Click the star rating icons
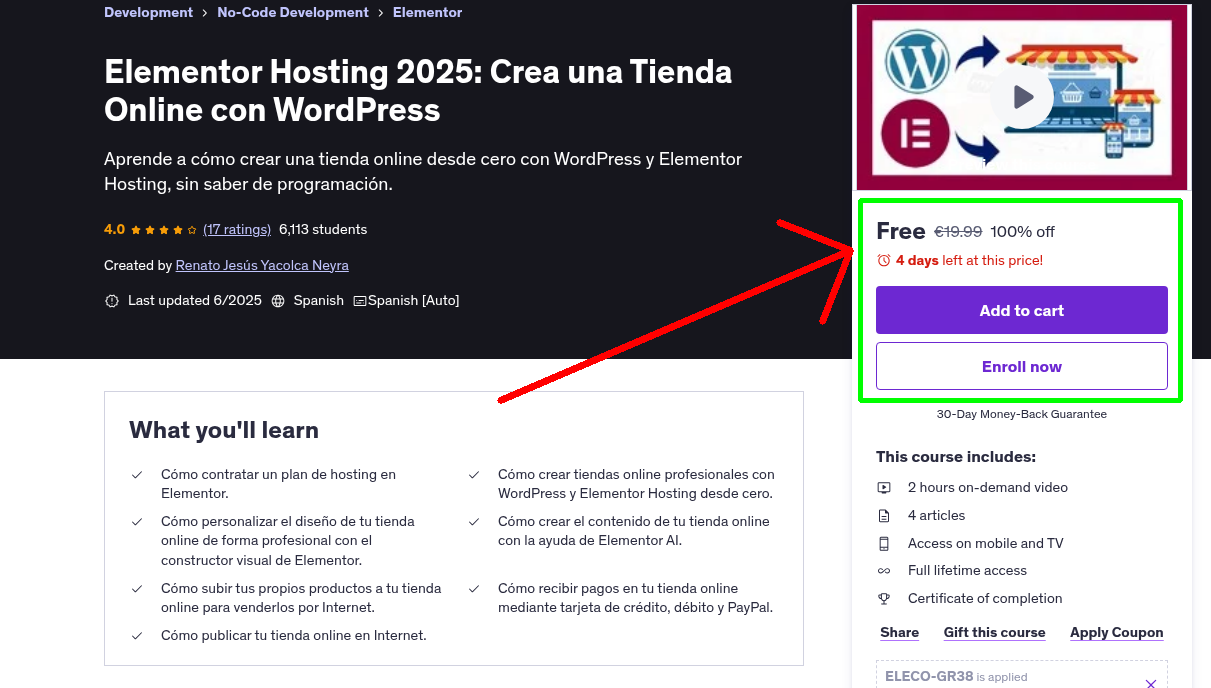The image size is (1211, 688). (164, 229)
